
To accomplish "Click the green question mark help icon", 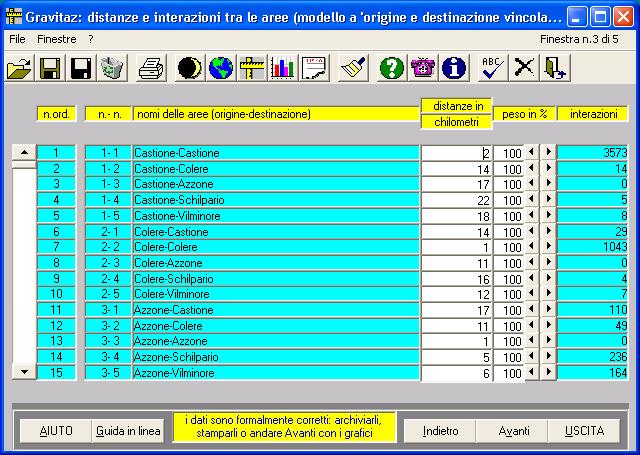I will (393, 68).
